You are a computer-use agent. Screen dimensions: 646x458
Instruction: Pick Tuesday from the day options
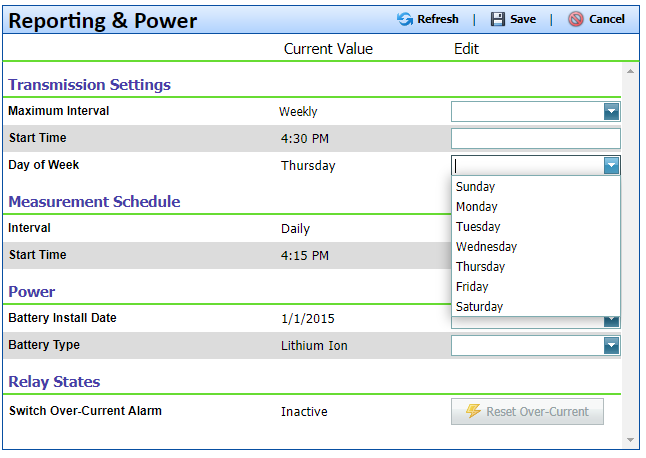[478, 227]
